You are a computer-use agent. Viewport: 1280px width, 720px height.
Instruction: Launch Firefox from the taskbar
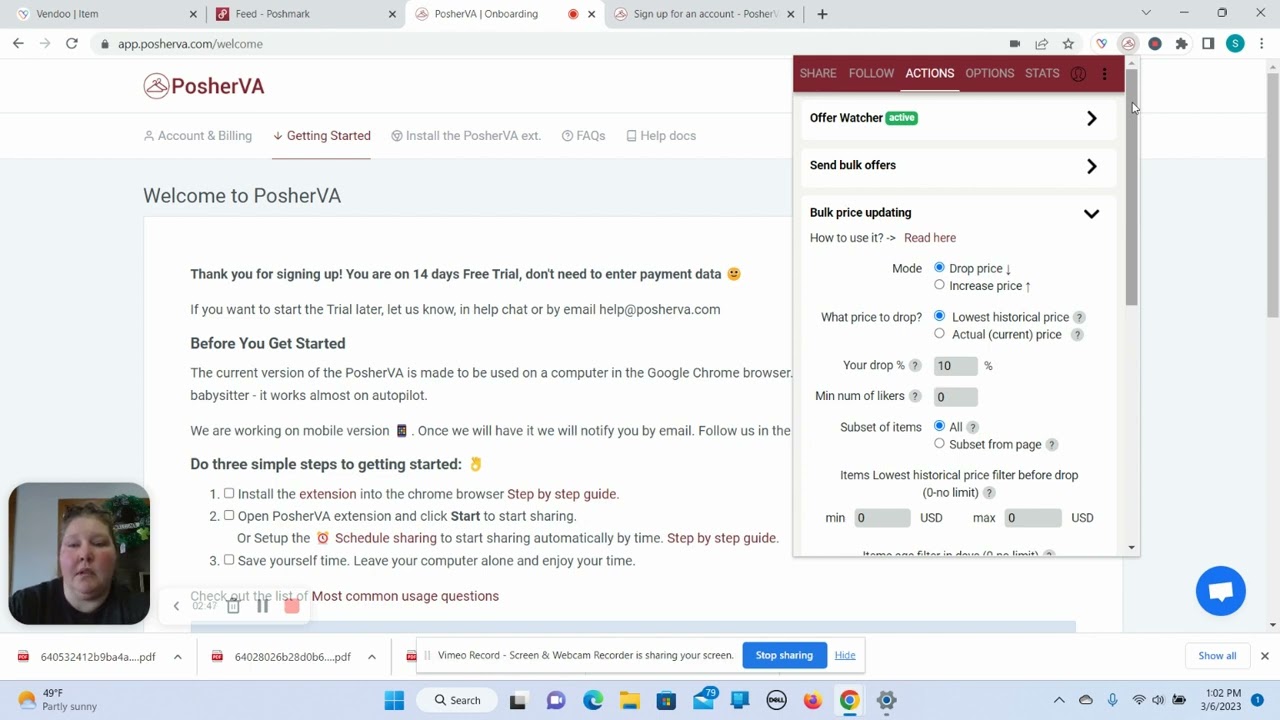point(812,700)
